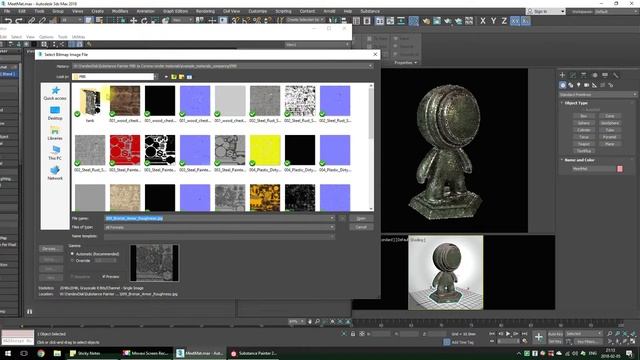Open the File name dropdown arrow
Viewport: 640px width, 360px height.
click(x=332, y=218)
